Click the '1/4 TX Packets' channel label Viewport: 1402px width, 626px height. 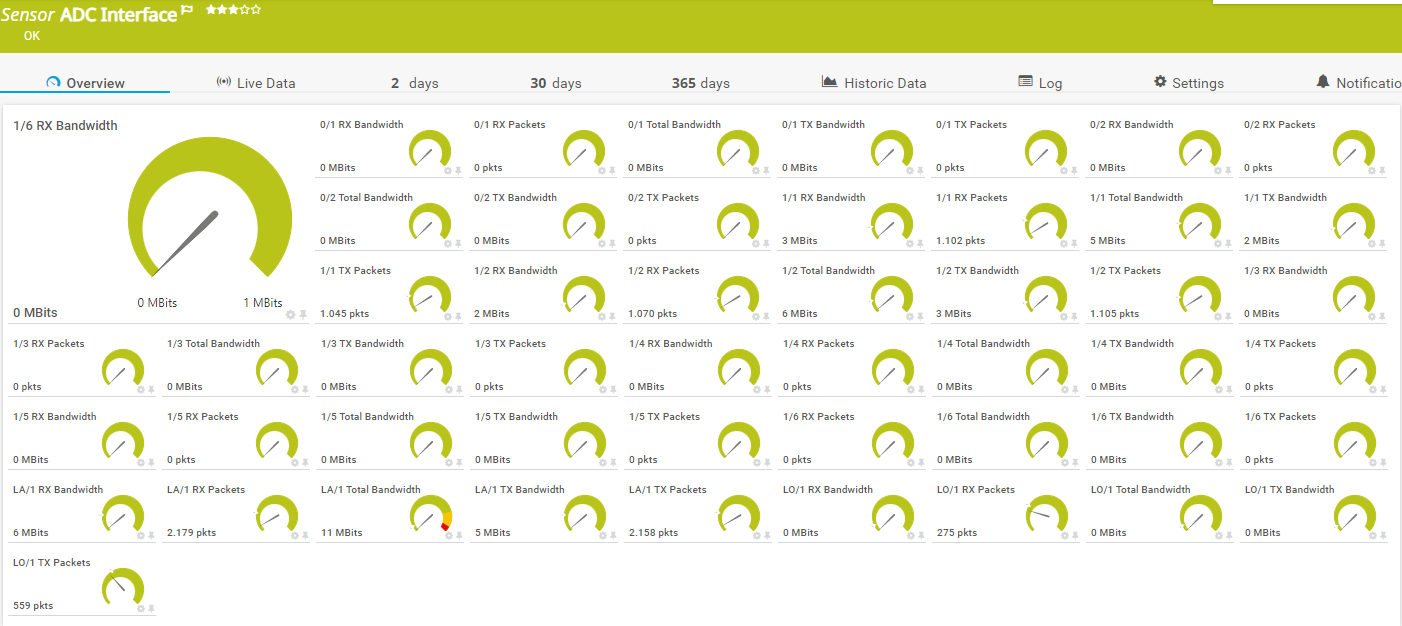coord(1281,344)
